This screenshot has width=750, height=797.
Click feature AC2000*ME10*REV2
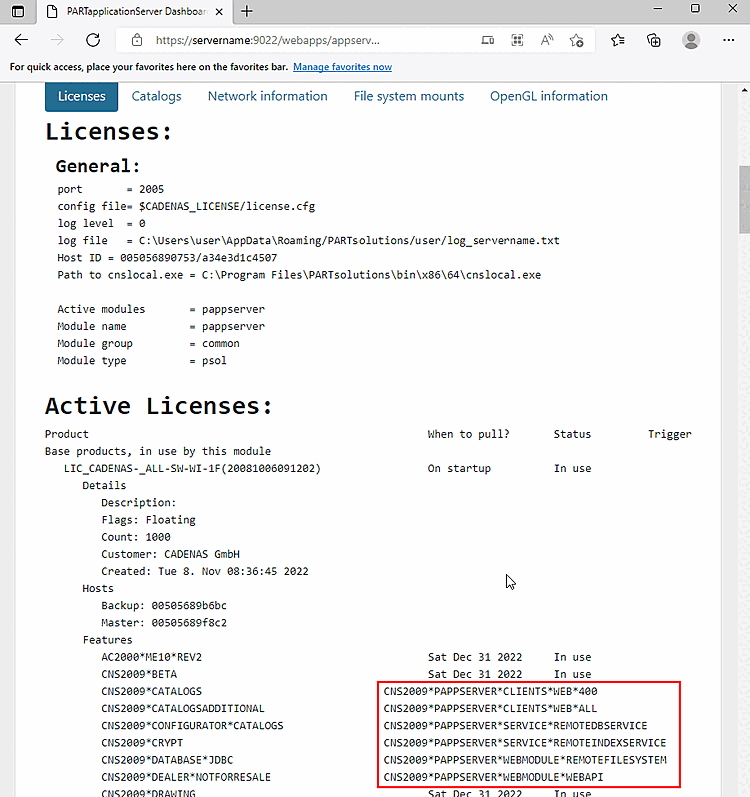pos(151,657)
